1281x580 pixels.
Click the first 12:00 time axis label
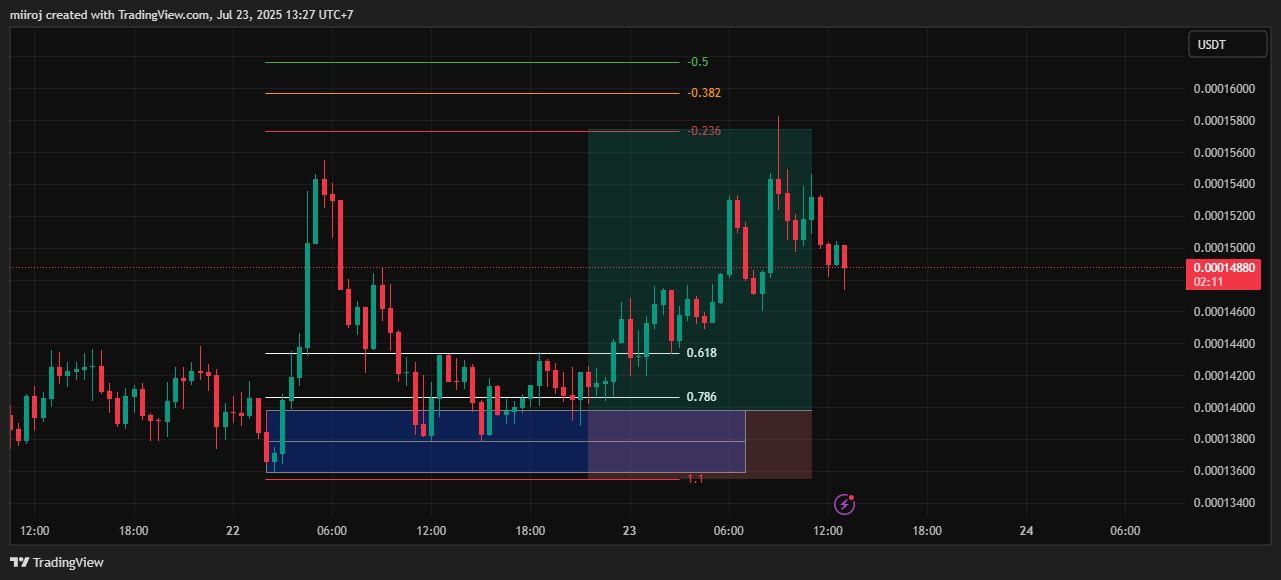[35, 531]
